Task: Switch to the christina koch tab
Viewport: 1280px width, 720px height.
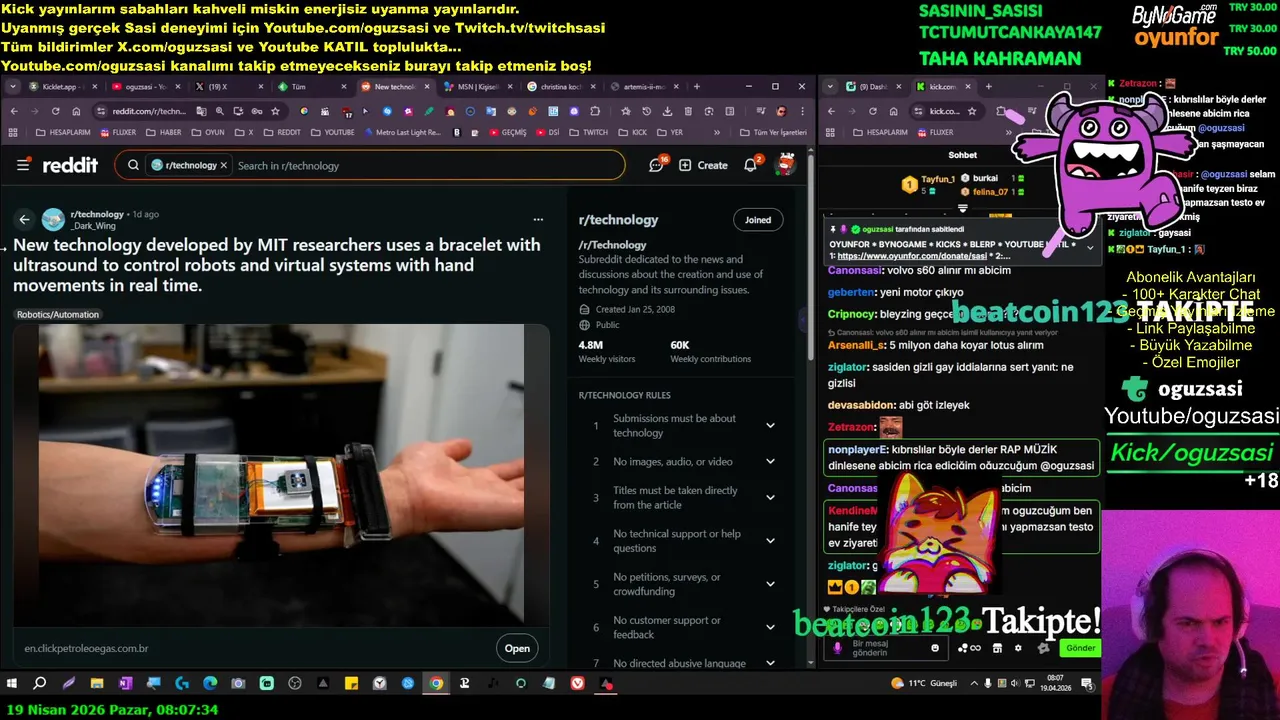Action: (561, 87)
